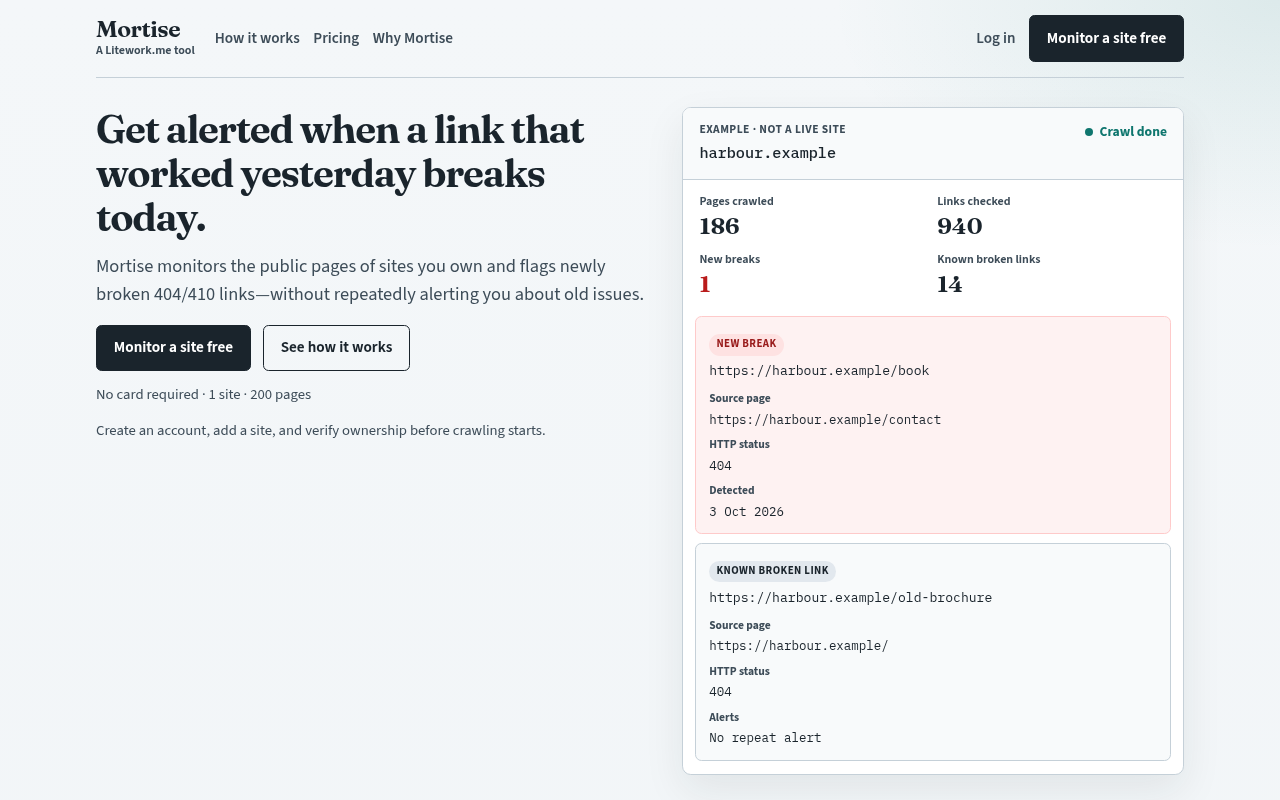Click the Known broken links count 14
This screenshot has height=800, width=1280.
[x=950, y=285]
